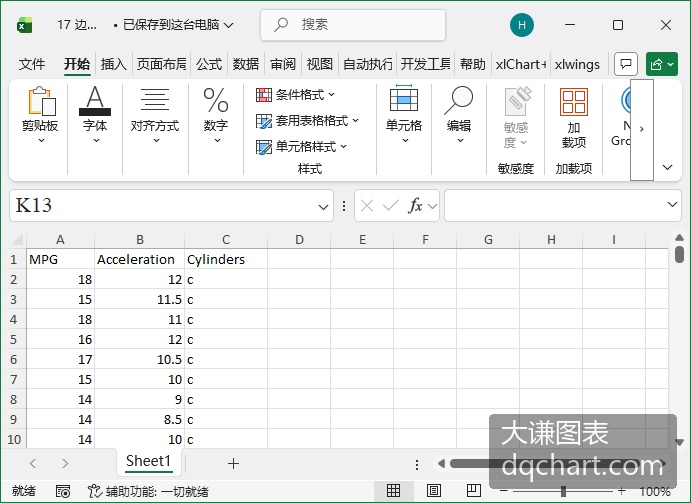Open the Number (数字) format group
Screen dimensions: 691x503
(x=216, y=116)
